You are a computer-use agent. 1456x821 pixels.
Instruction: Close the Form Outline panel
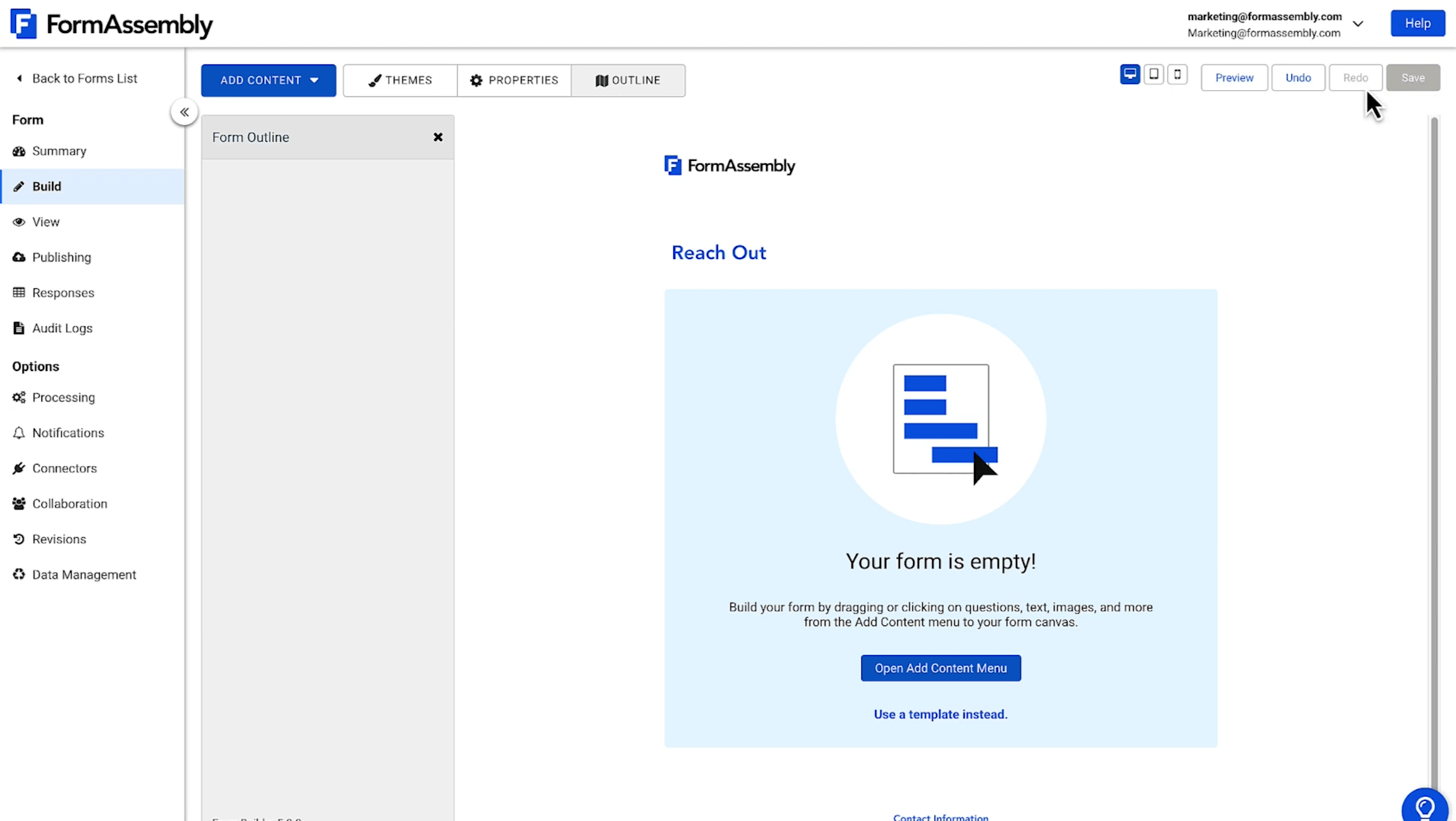tap(438, 137)
